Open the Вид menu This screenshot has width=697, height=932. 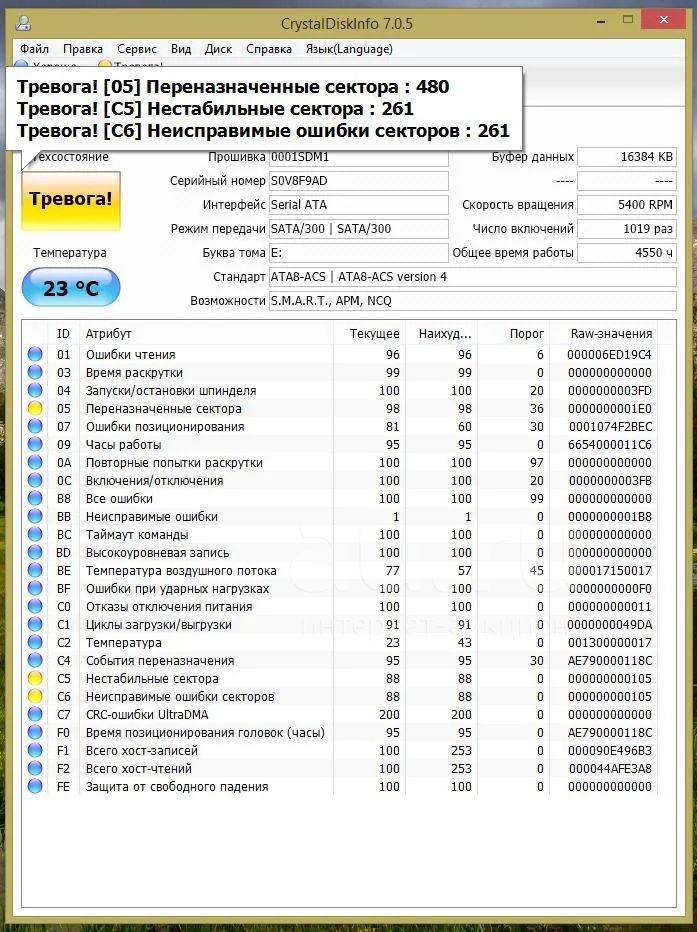pos(181,49)
